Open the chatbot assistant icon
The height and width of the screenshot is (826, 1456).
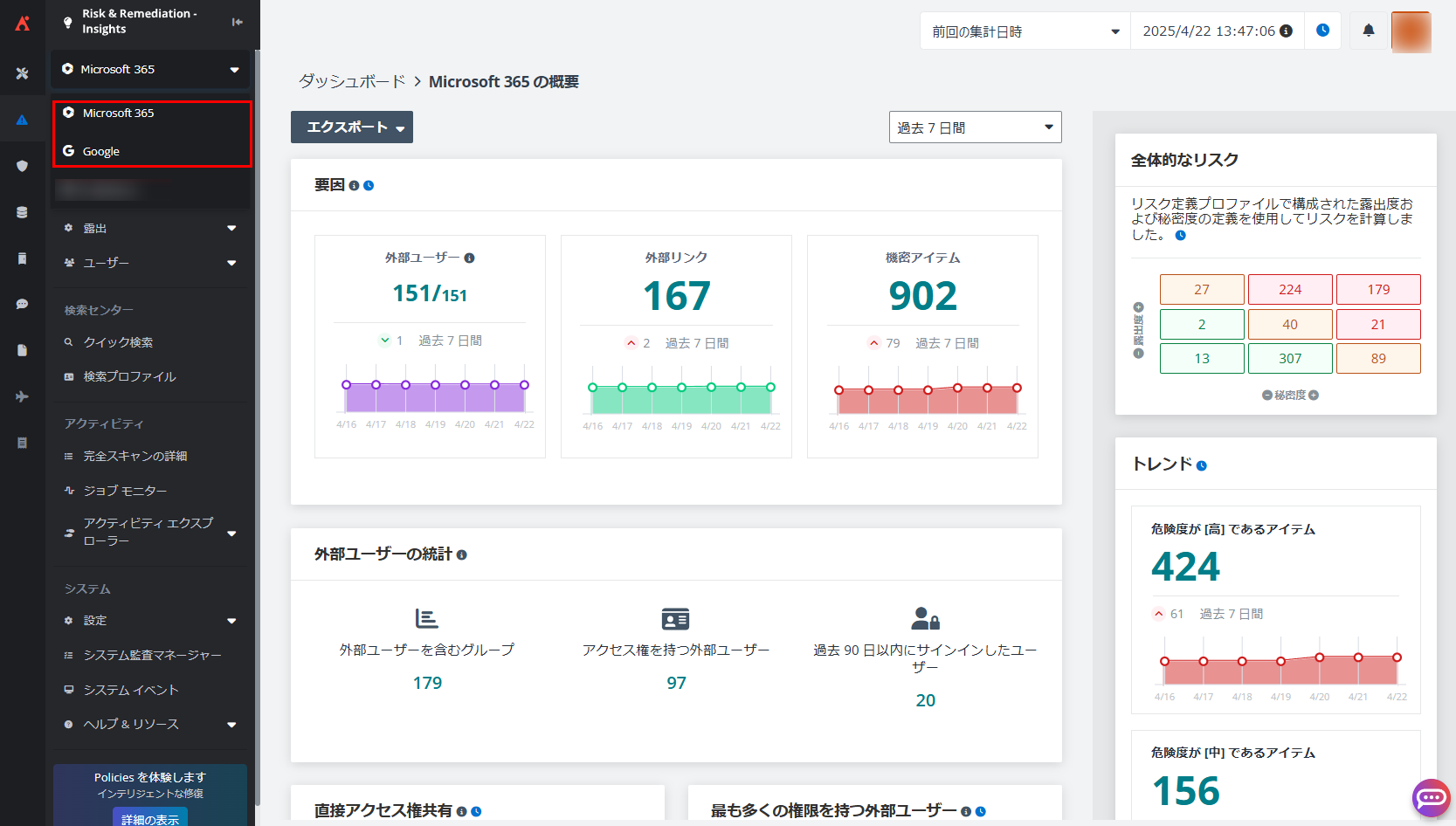pos(1432,797)
